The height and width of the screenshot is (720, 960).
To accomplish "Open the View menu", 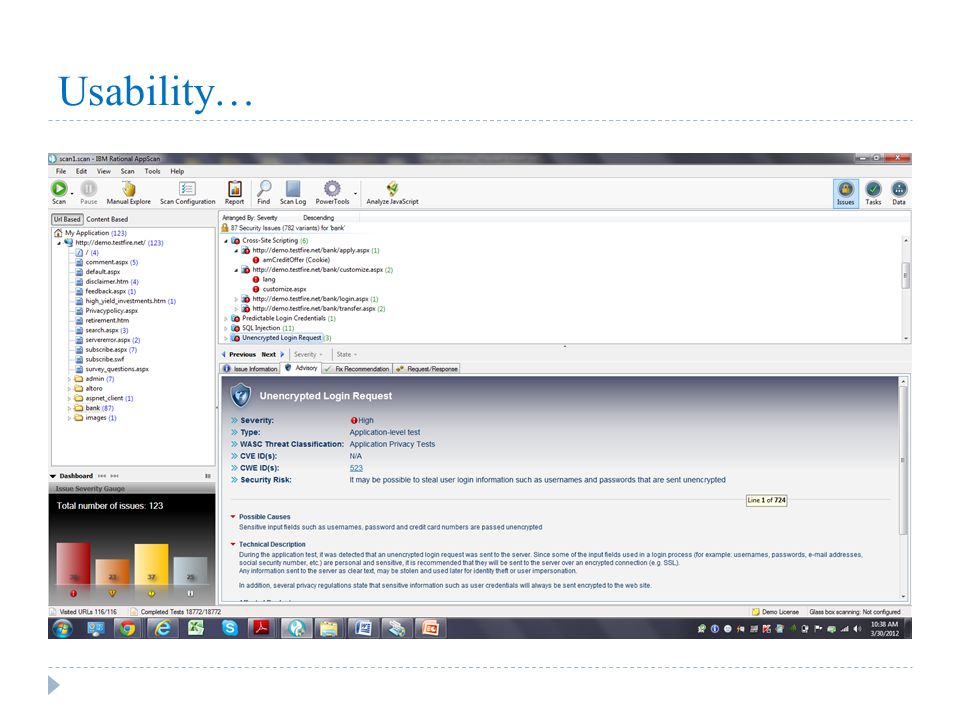I will tap(104, 171).
